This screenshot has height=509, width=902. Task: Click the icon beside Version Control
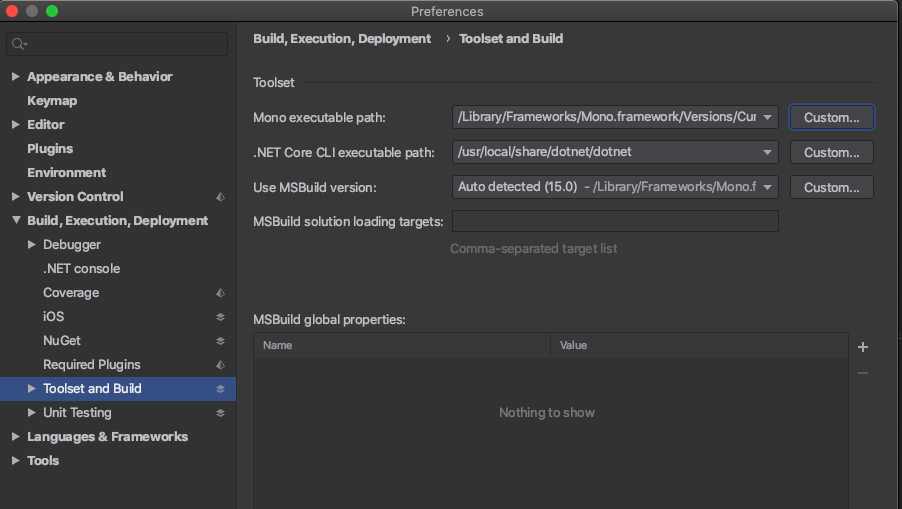(x=221, y=197)
